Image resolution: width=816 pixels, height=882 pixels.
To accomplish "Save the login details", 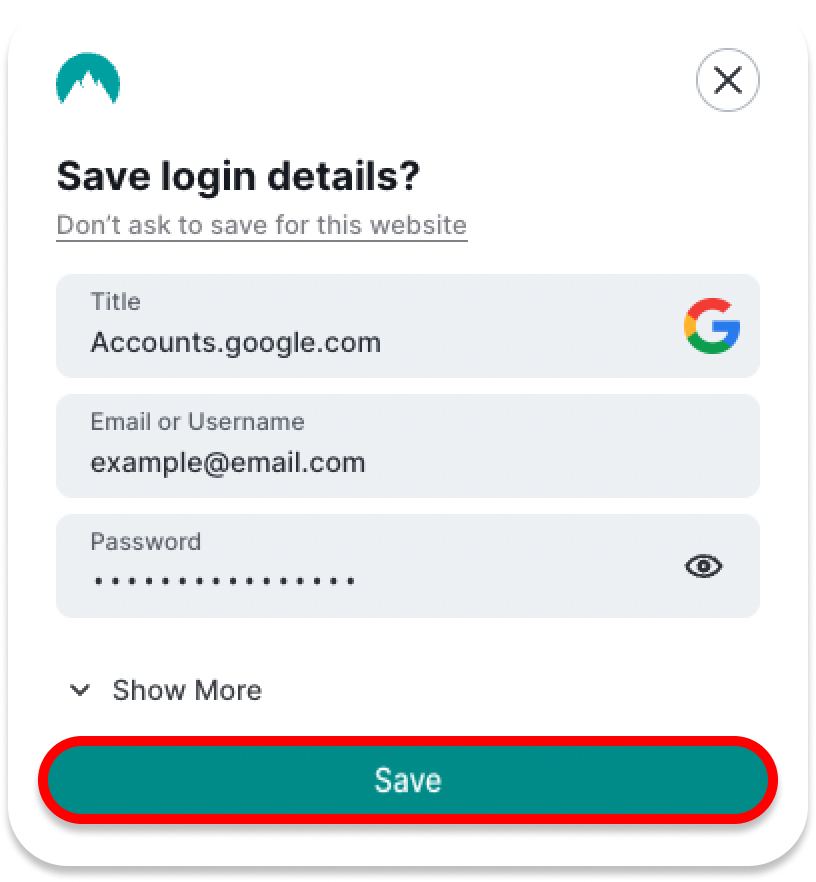I will [x=408, y=780].
